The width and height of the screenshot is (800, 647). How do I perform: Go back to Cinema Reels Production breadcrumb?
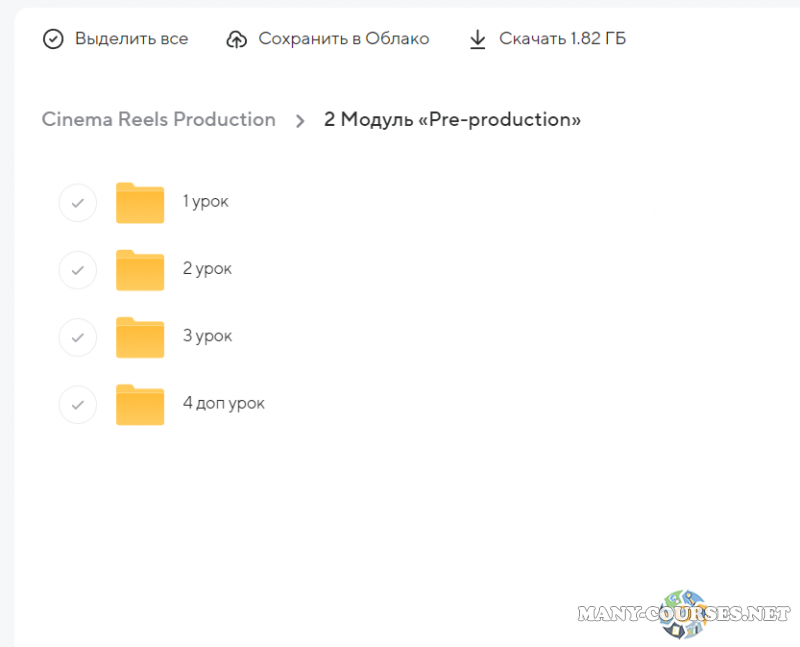pos(158,119)
